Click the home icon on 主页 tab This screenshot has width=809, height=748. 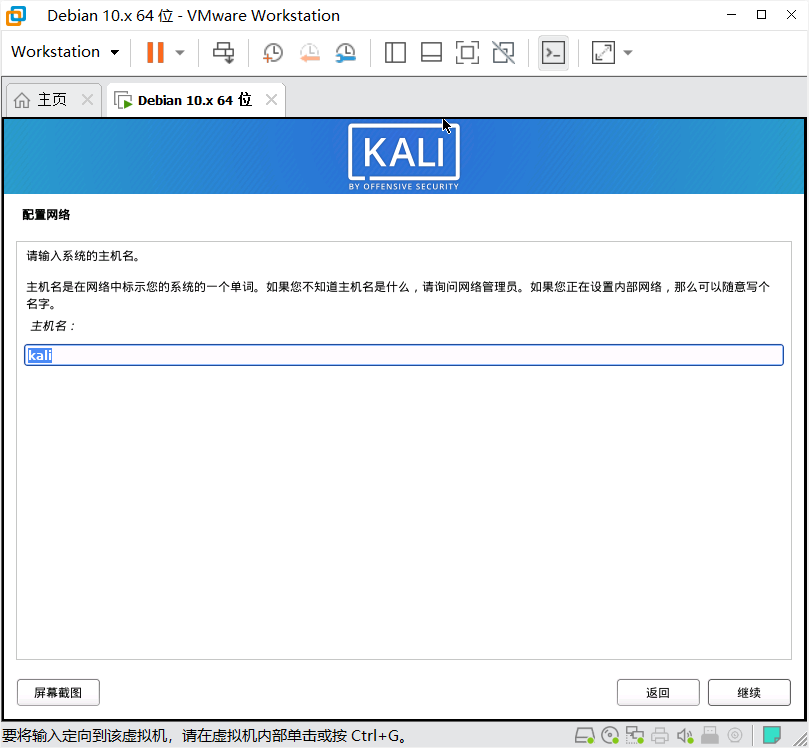[x=22, y=100]
